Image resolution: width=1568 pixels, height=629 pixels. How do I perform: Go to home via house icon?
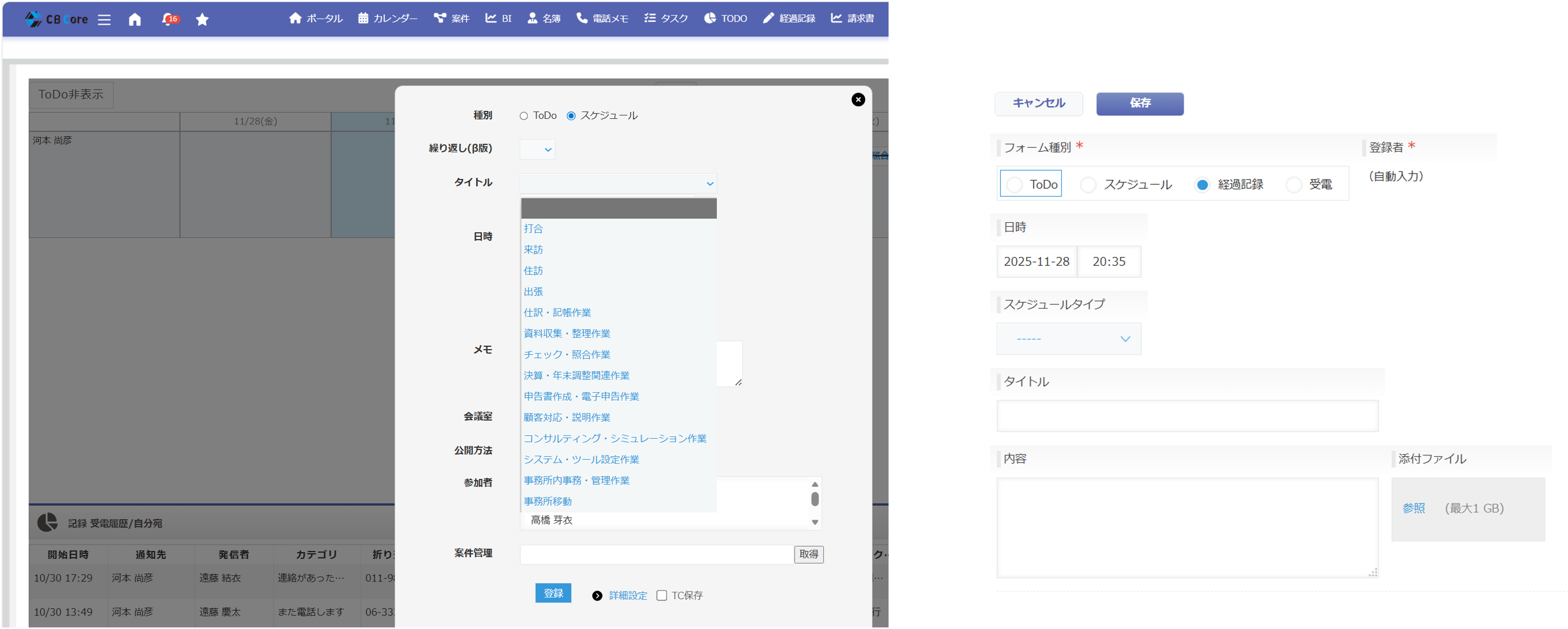tap(135, 19)
